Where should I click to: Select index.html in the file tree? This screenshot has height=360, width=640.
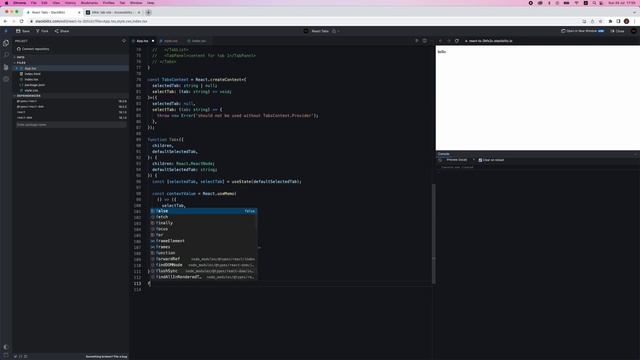[x=71, y=74]
